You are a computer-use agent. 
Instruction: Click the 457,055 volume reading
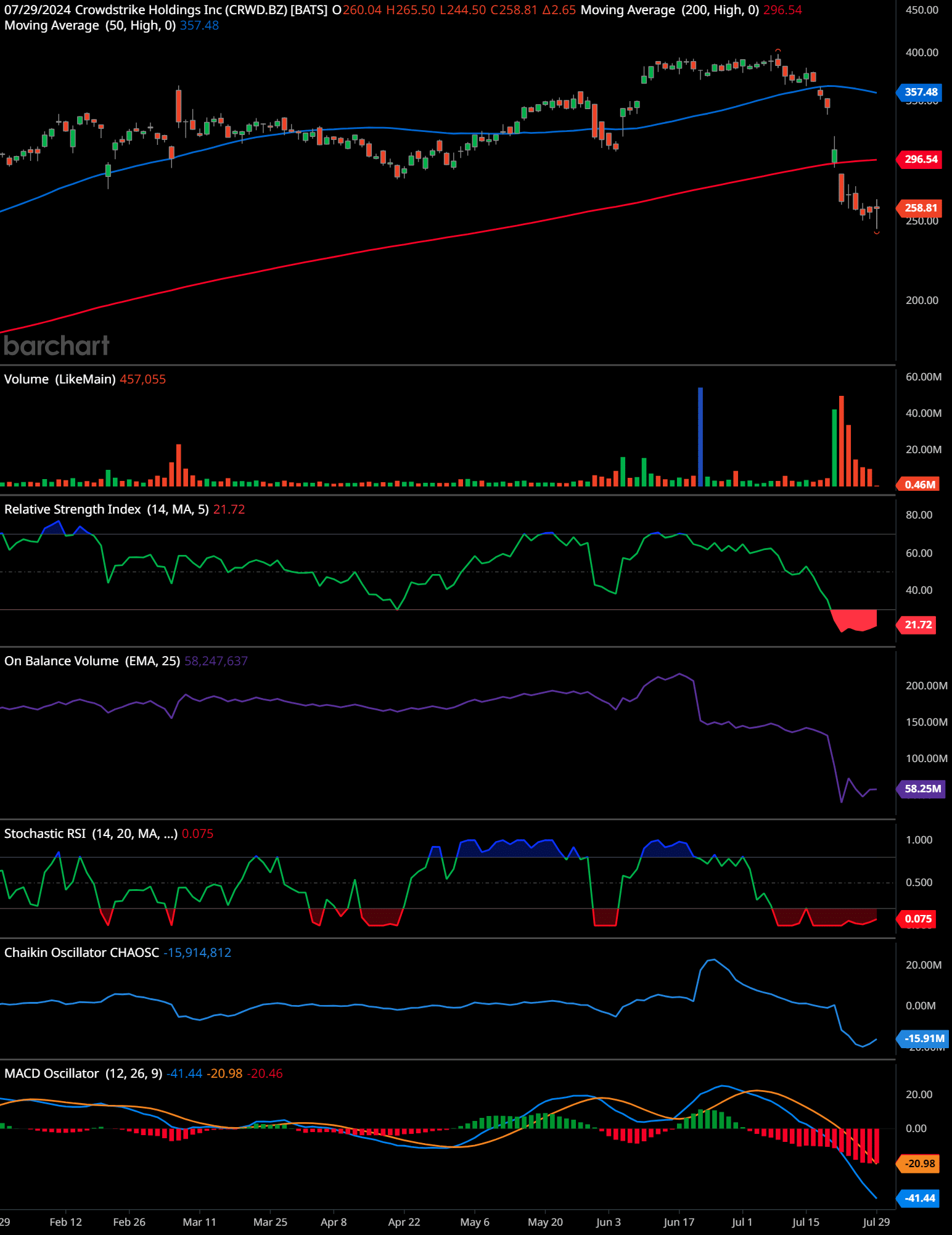(x=142, y=379)
